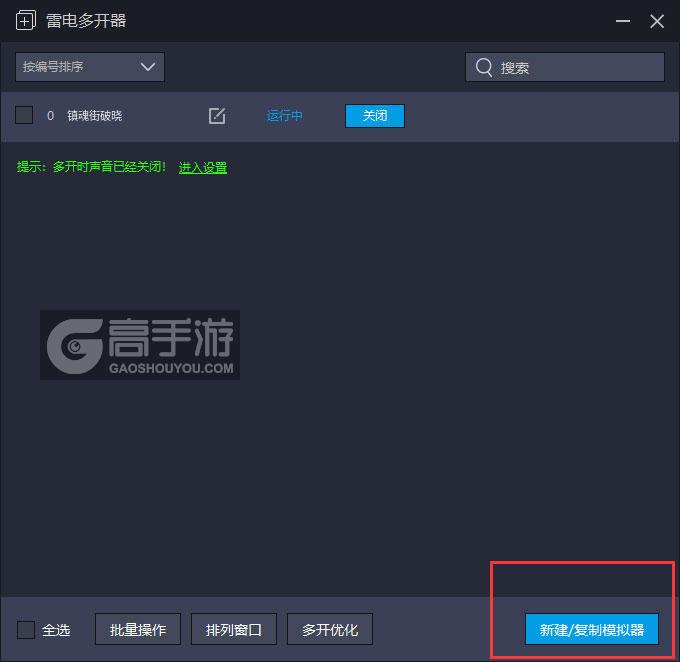
Task: Open the 多开优化 button
Action: [x=330, y=629]
